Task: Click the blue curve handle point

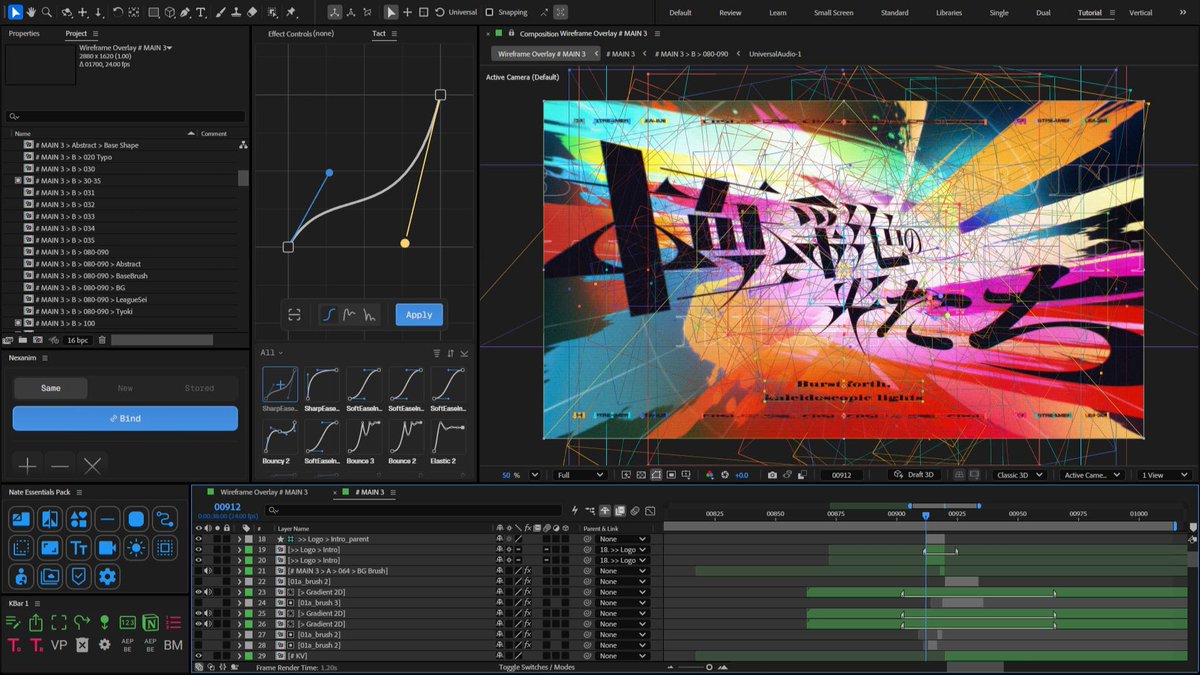Action: point(329,173)
